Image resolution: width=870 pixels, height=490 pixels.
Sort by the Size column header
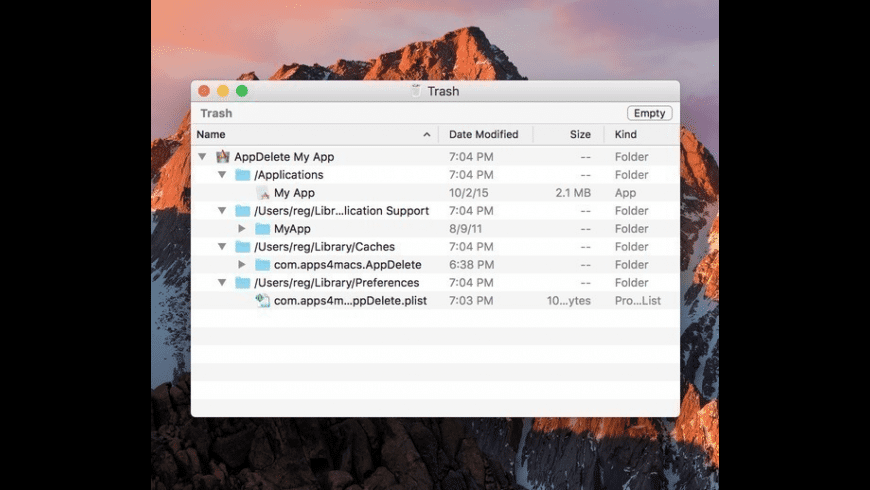click(x=580, y=134)
